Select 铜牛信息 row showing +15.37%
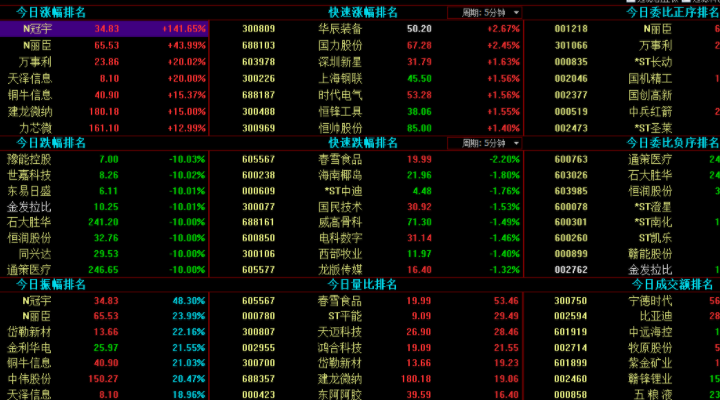The image size is (720, 400). pos(104,95)
